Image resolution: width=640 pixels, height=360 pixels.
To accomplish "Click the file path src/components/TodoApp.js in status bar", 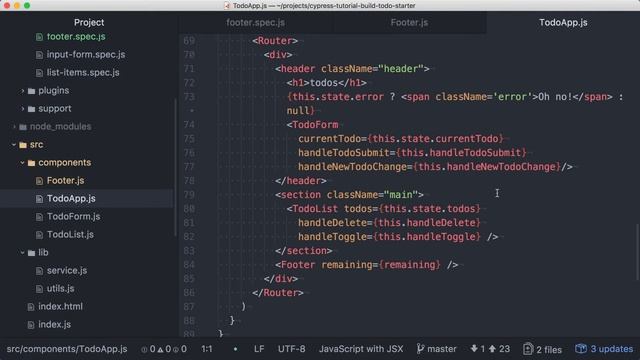I will pyautogui.click(x=67, y=349).
